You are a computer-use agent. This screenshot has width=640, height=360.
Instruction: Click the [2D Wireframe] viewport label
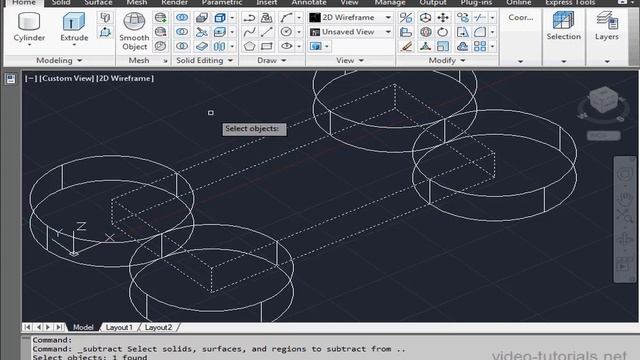pyautogui.click(x=125, y=78)
